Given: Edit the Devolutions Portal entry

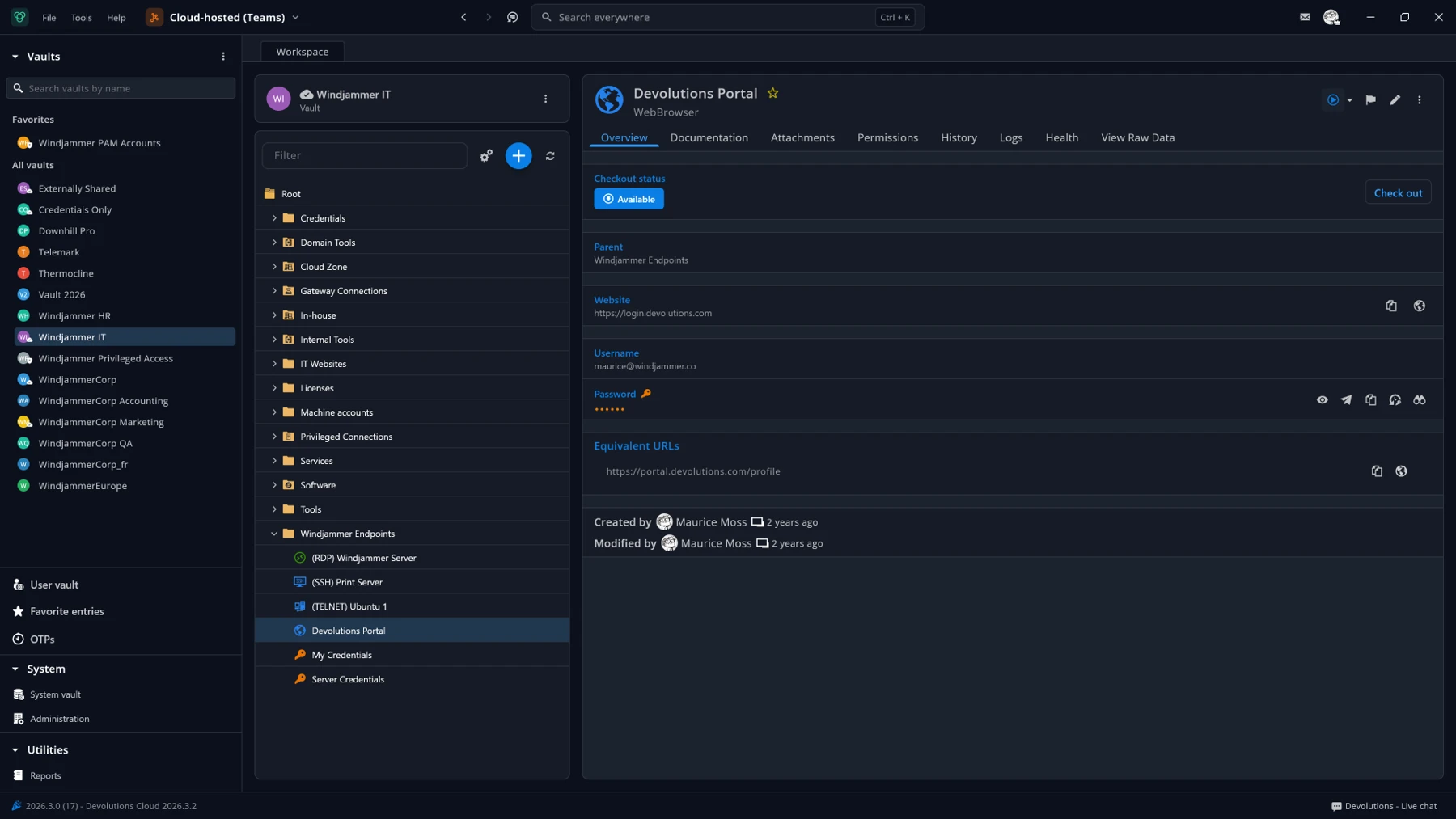Looking at the screenshot, I should coord(1395,100).
